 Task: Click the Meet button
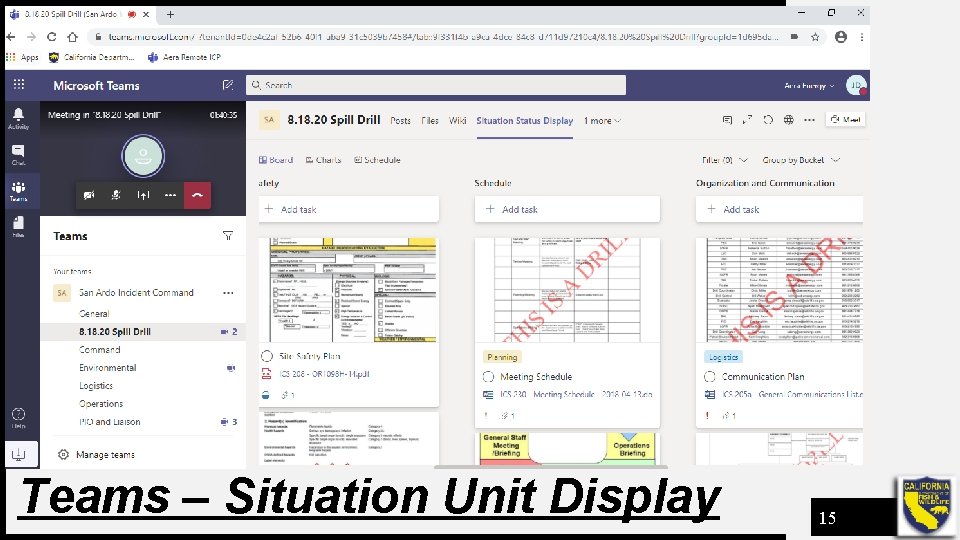coord(846,119)
